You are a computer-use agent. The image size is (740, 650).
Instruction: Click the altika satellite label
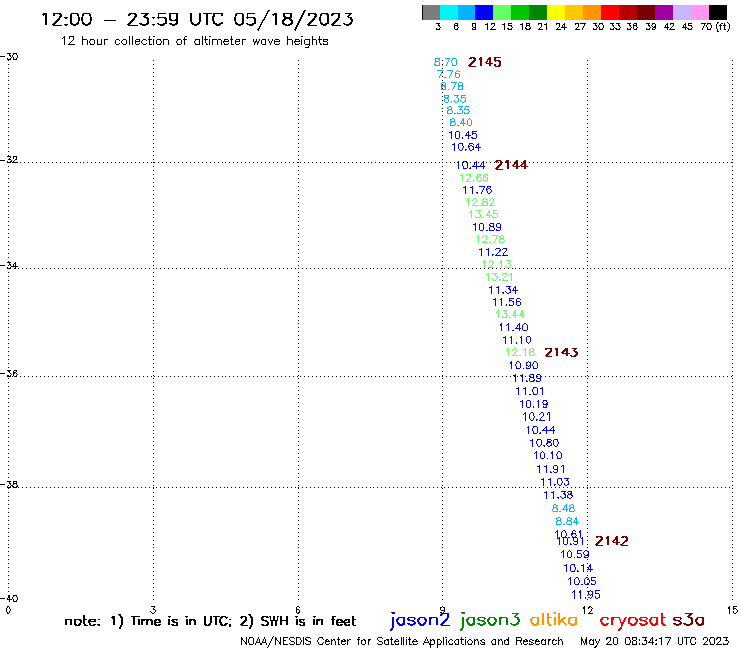[x=554, y=620]
